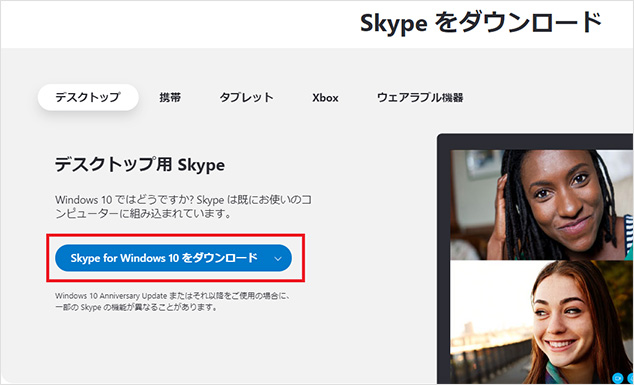This screenshot has width=634, height=385.
Task: Open the ウェアラブル機器 tab
Action: coord(420,97)
